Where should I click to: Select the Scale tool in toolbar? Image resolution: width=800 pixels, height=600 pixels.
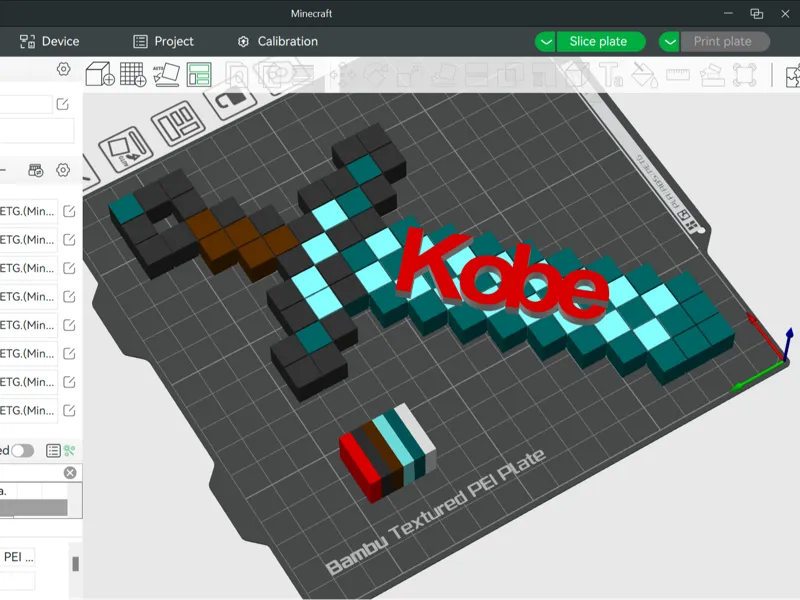click(x=409, y=75)
